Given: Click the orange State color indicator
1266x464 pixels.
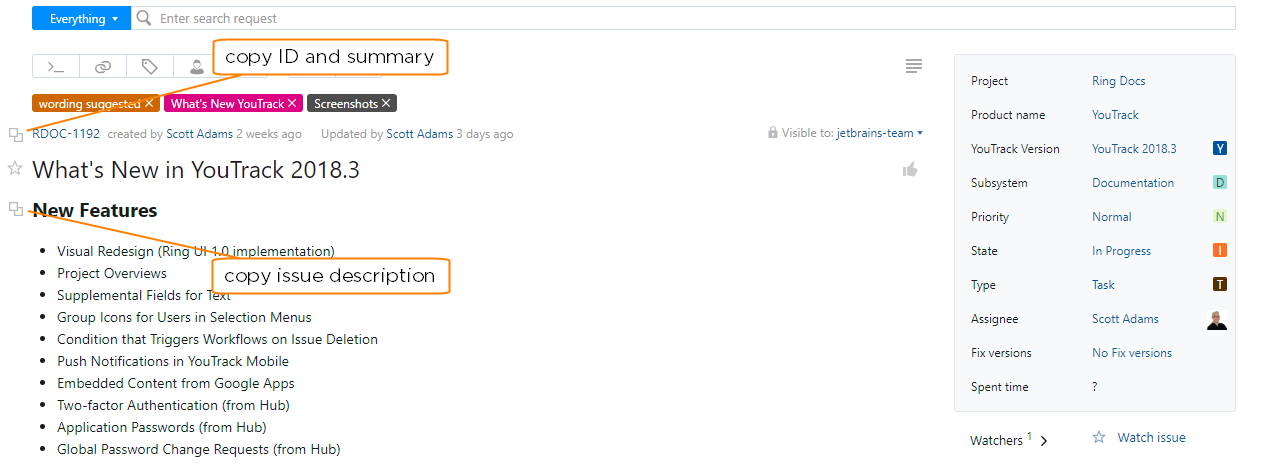Looking at the screenshot, I should [1220, 251].
